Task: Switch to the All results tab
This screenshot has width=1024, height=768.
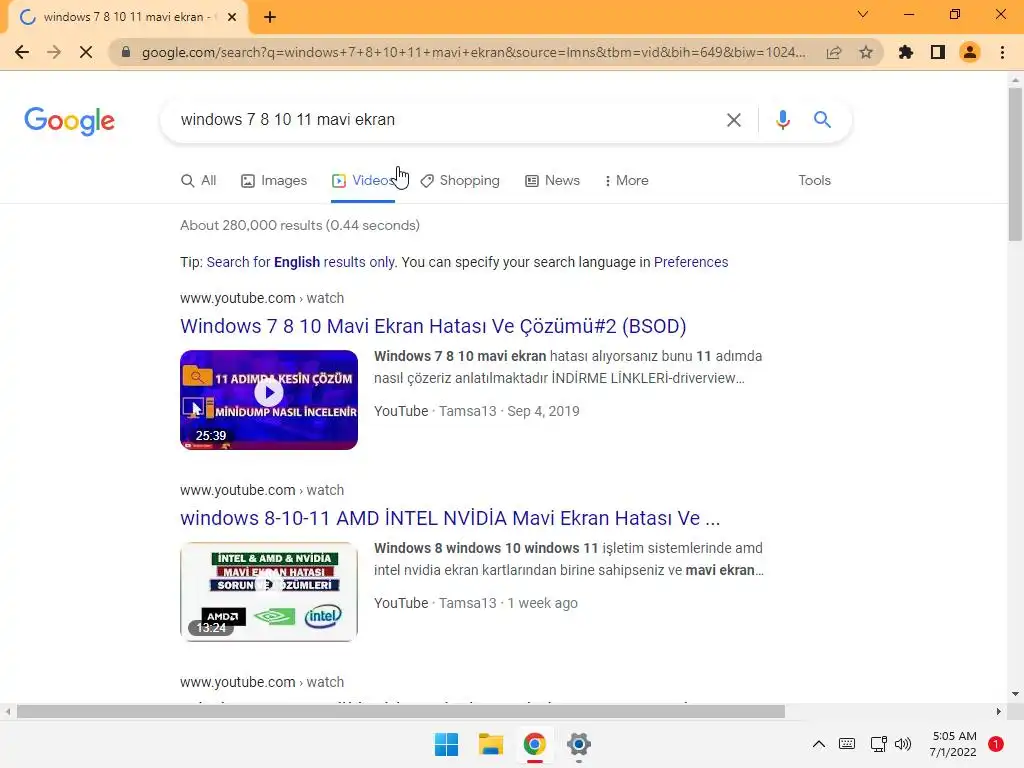Action: point(199,180)
